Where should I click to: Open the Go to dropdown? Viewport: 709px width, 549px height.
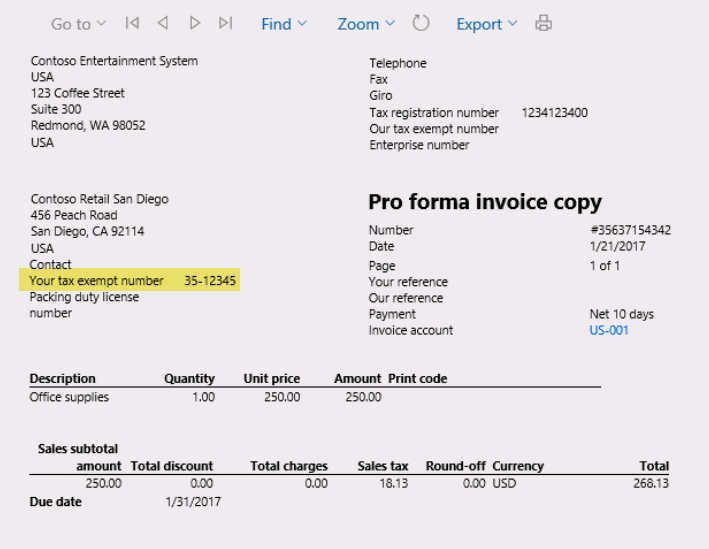click(x=78, y=24)
